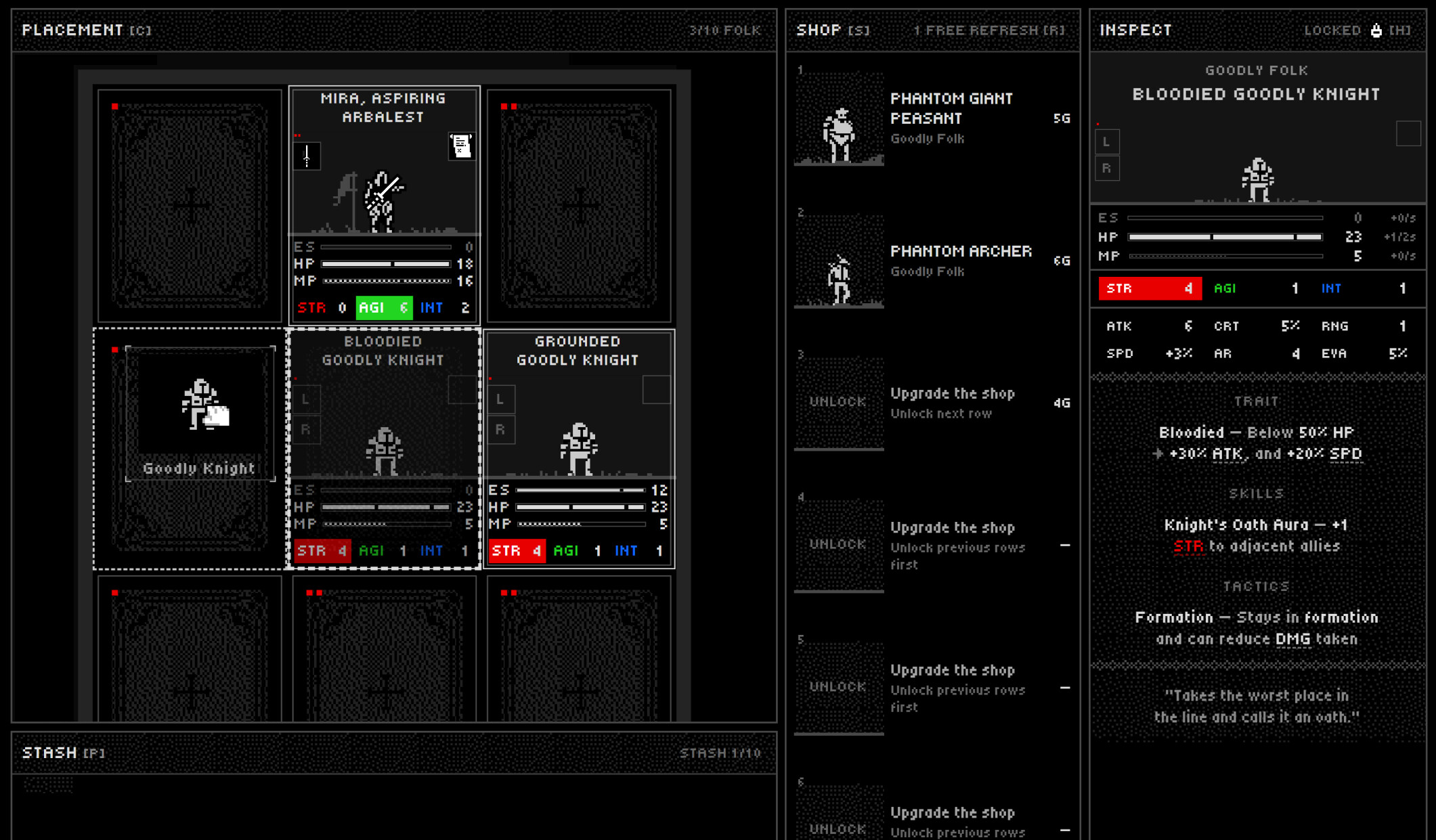The width and height of the screenshot is (1436, 840).
Task: Click the 'Stash 1/10' counter
Action: point(720,753)
